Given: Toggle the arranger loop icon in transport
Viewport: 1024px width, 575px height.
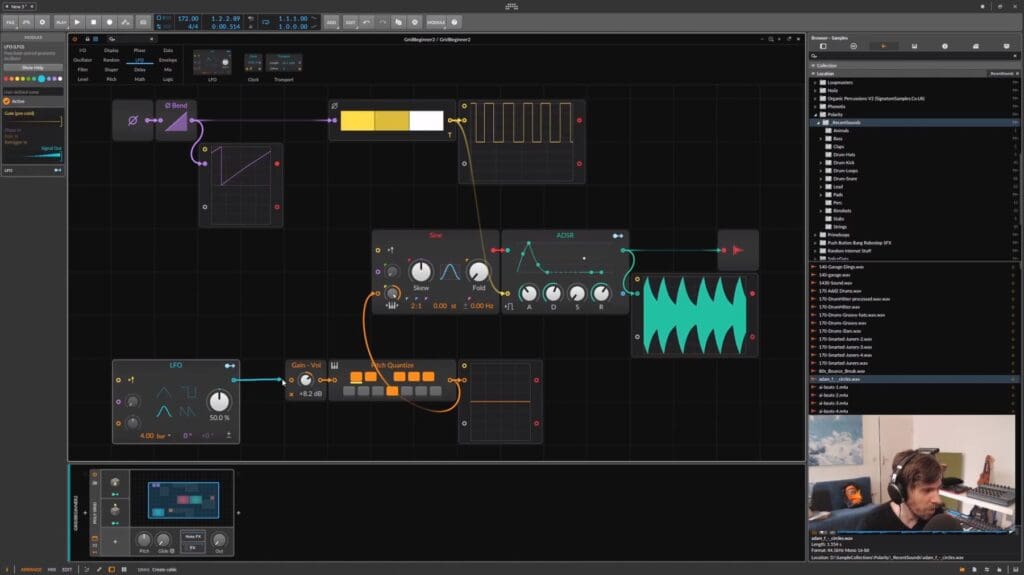Looking at the screenshot, I should click(266, 22).
